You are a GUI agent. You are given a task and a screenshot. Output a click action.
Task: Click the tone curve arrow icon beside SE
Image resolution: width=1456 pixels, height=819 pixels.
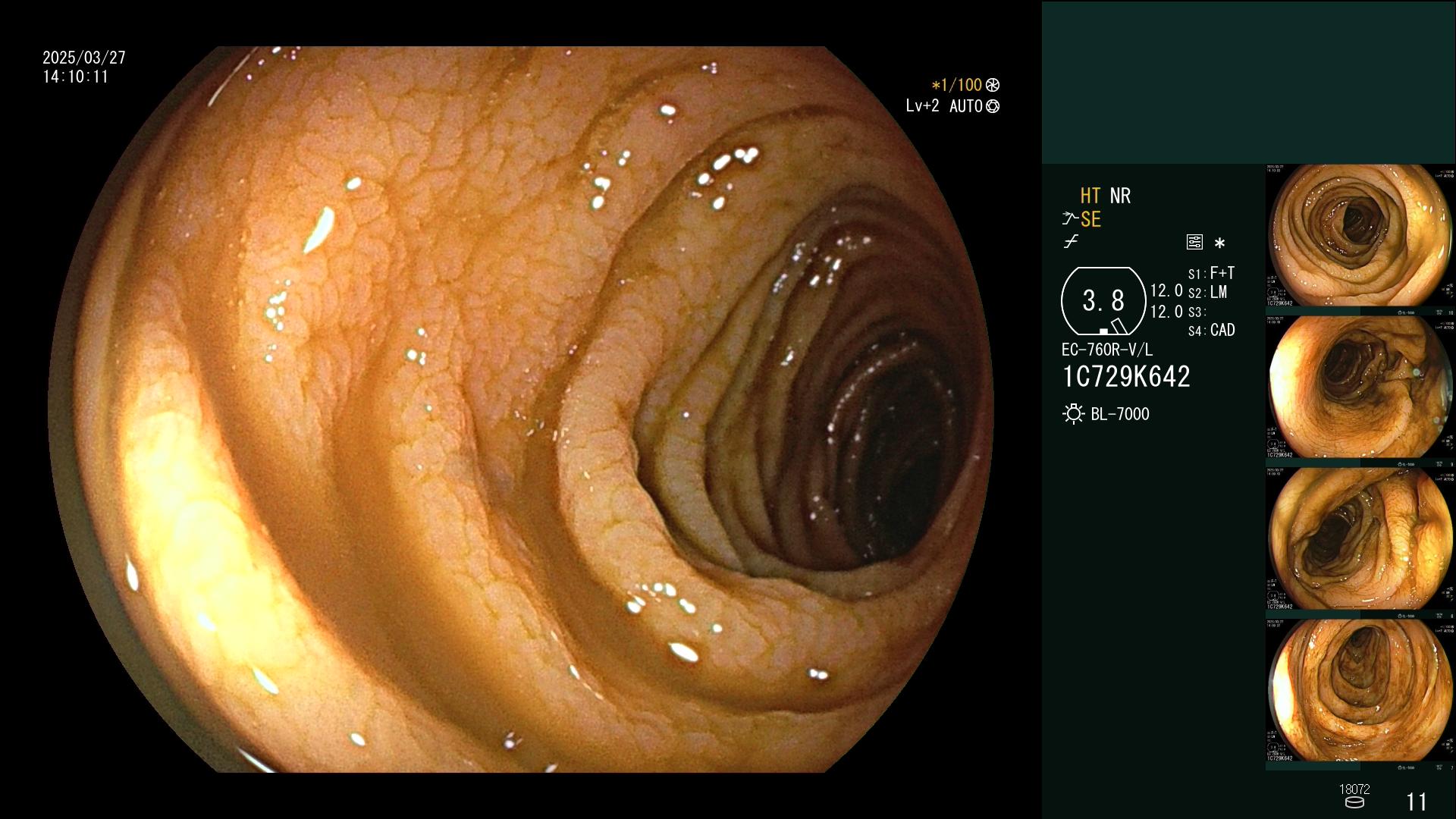(1070, 219)
